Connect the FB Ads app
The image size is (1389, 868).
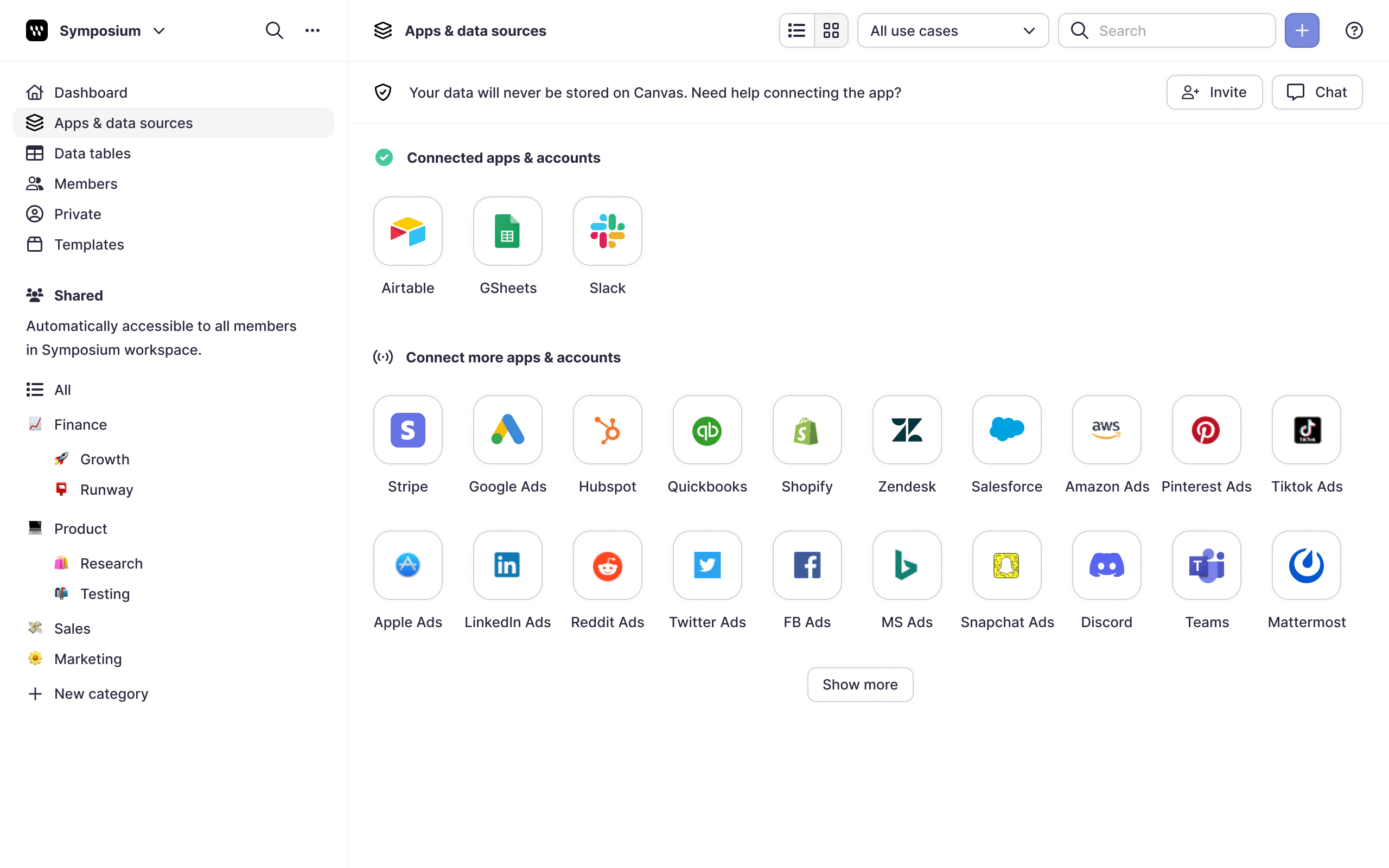[x=807, y=565]
